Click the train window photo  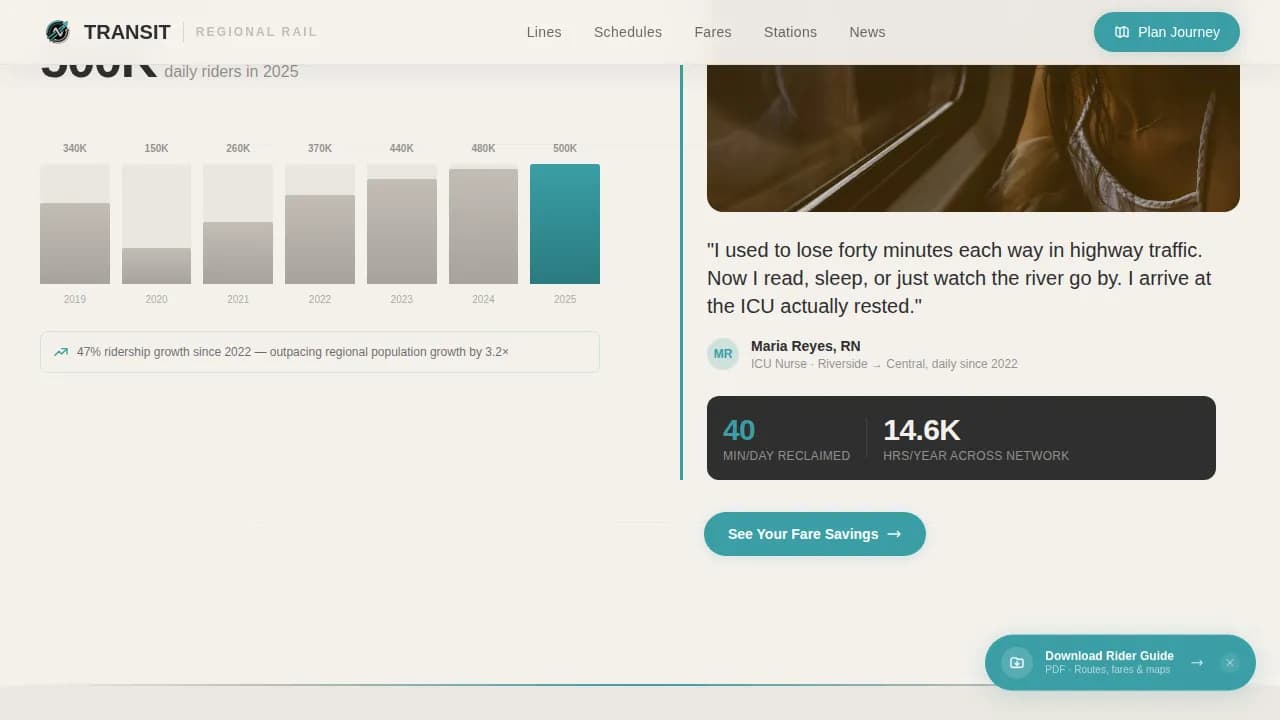click(x=973, y=138)
